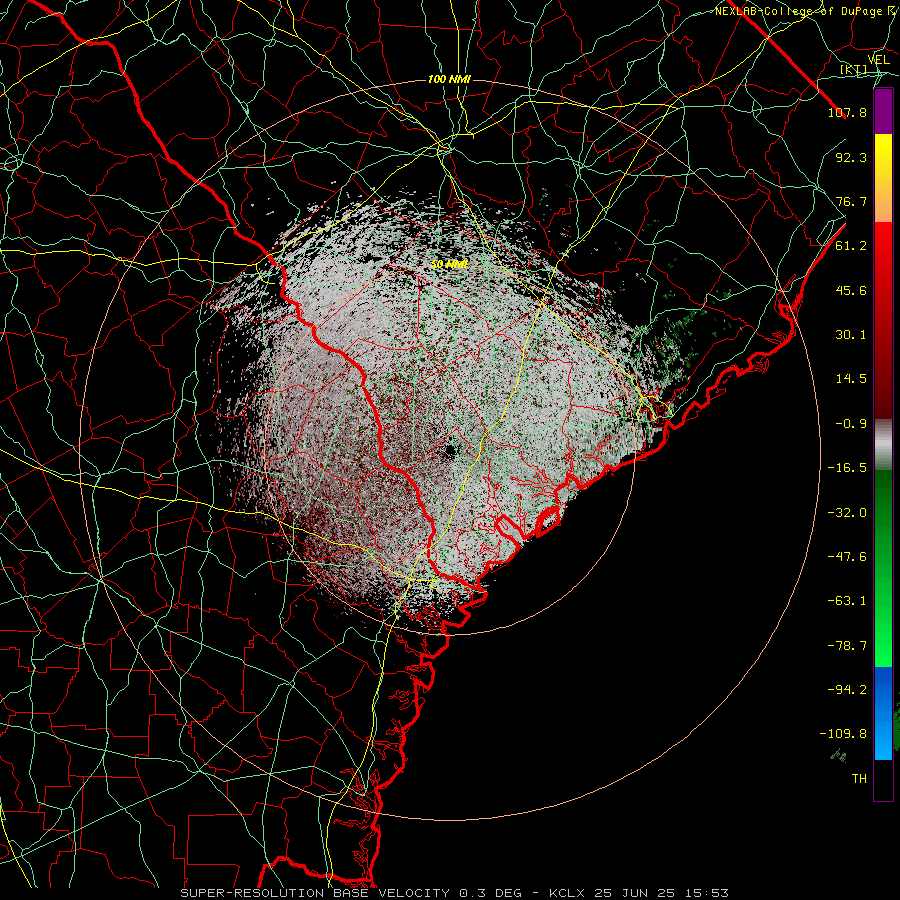Viewport: 900px width, 900px height.
Task: Click the -94.2 value on velocity scale
Action: (x=847, y=690)
